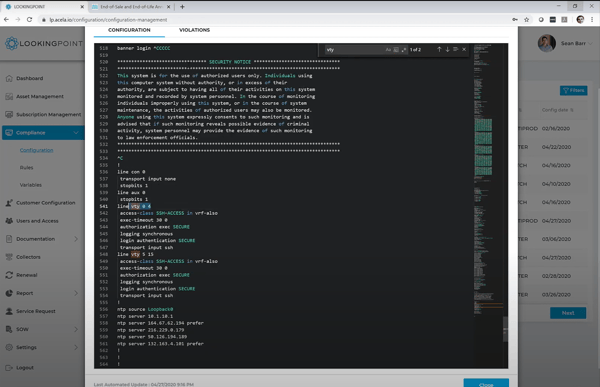Image resolution: width=600 pixels, height=387 pixels.
Task: Open Renewal in sidebar
Action: 26,275
